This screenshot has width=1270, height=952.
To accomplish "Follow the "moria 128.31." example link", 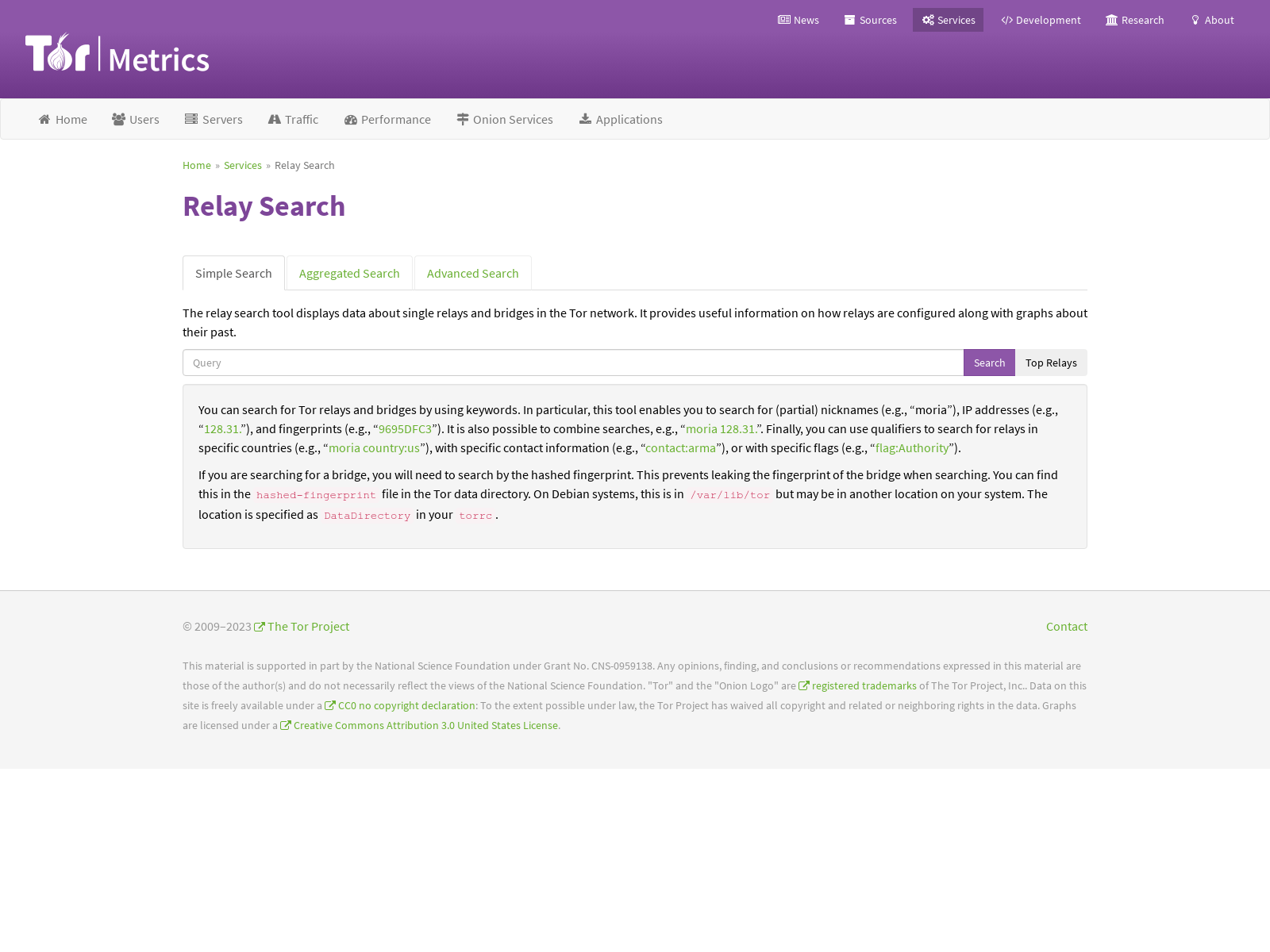I will click(x=721, y=428).
